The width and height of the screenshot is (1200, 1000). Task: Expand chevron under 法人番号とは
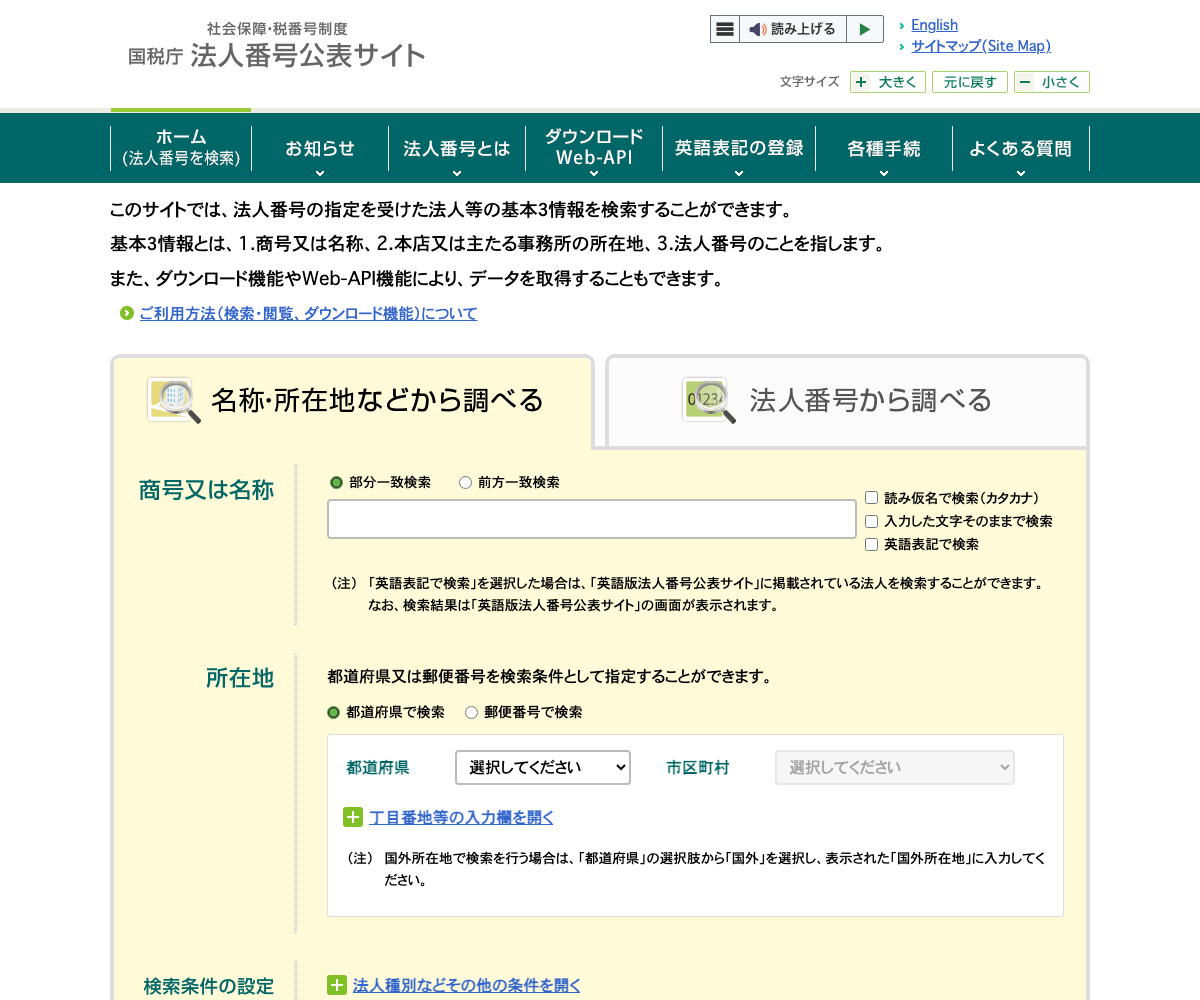pos(457,173)
